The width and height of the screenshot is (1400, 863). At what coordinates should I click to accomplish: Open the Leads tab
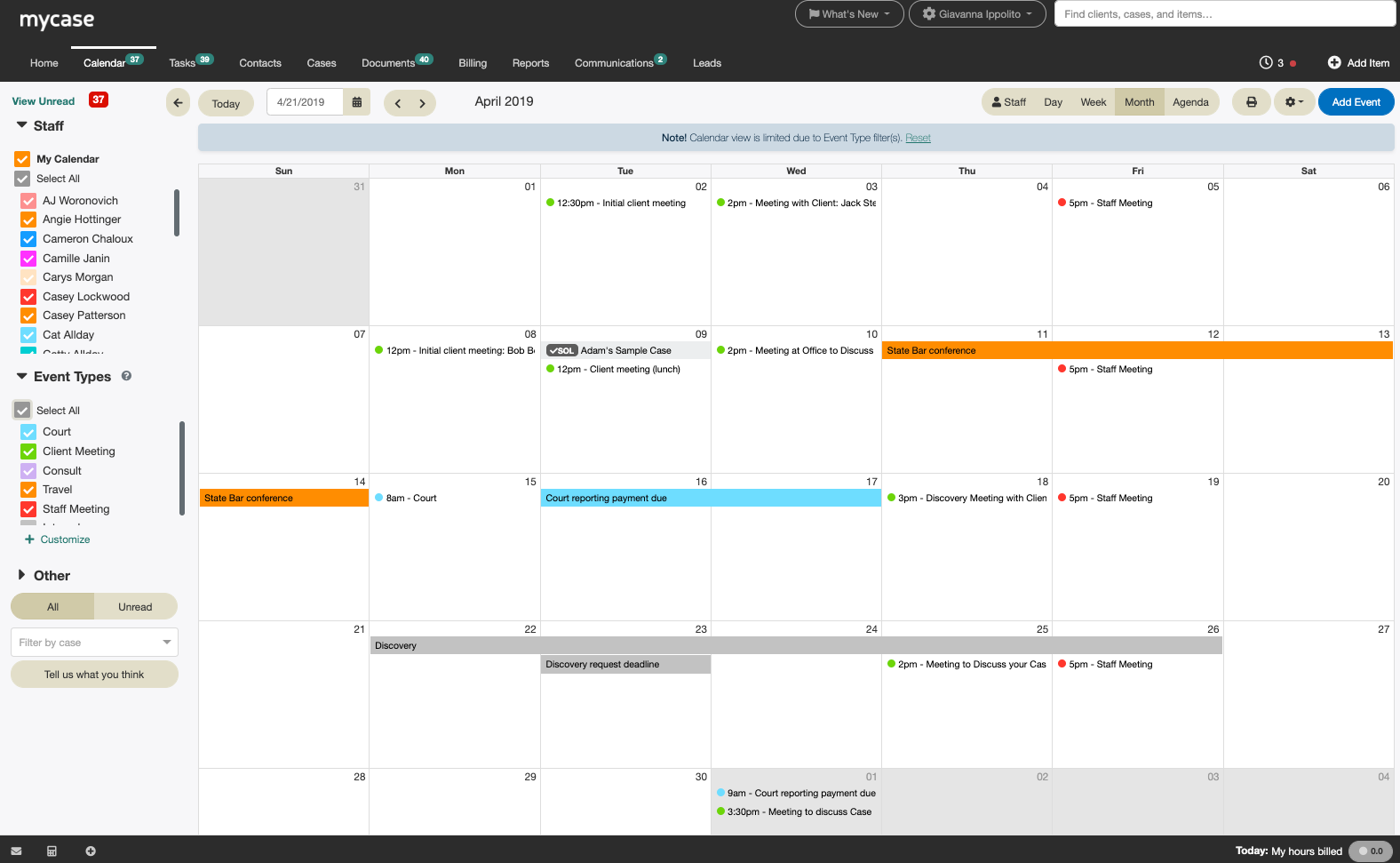(x=707, y=63)
